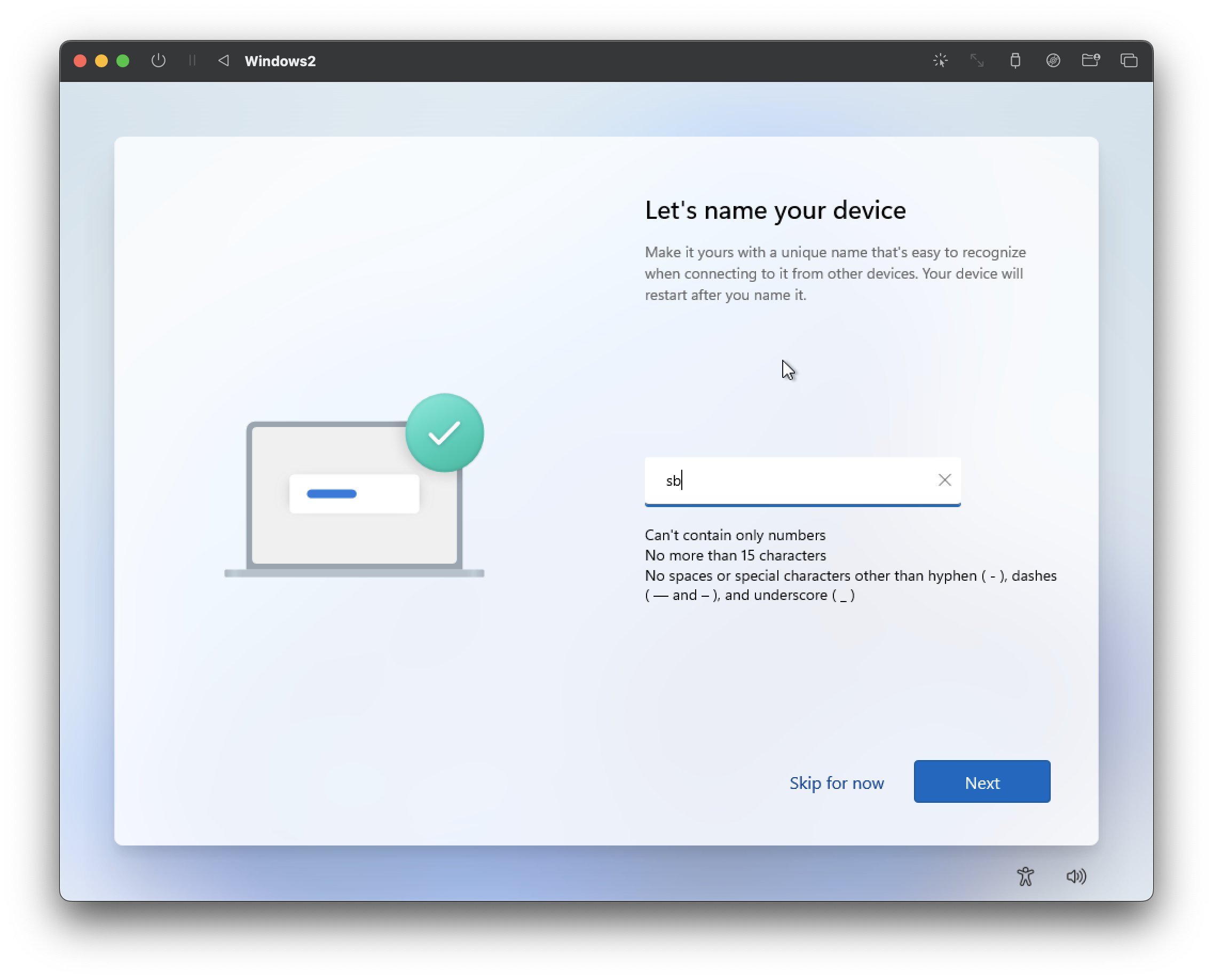Close the Windows2 VM window
The image size is (1213, 980).
[x=80, y=61]
